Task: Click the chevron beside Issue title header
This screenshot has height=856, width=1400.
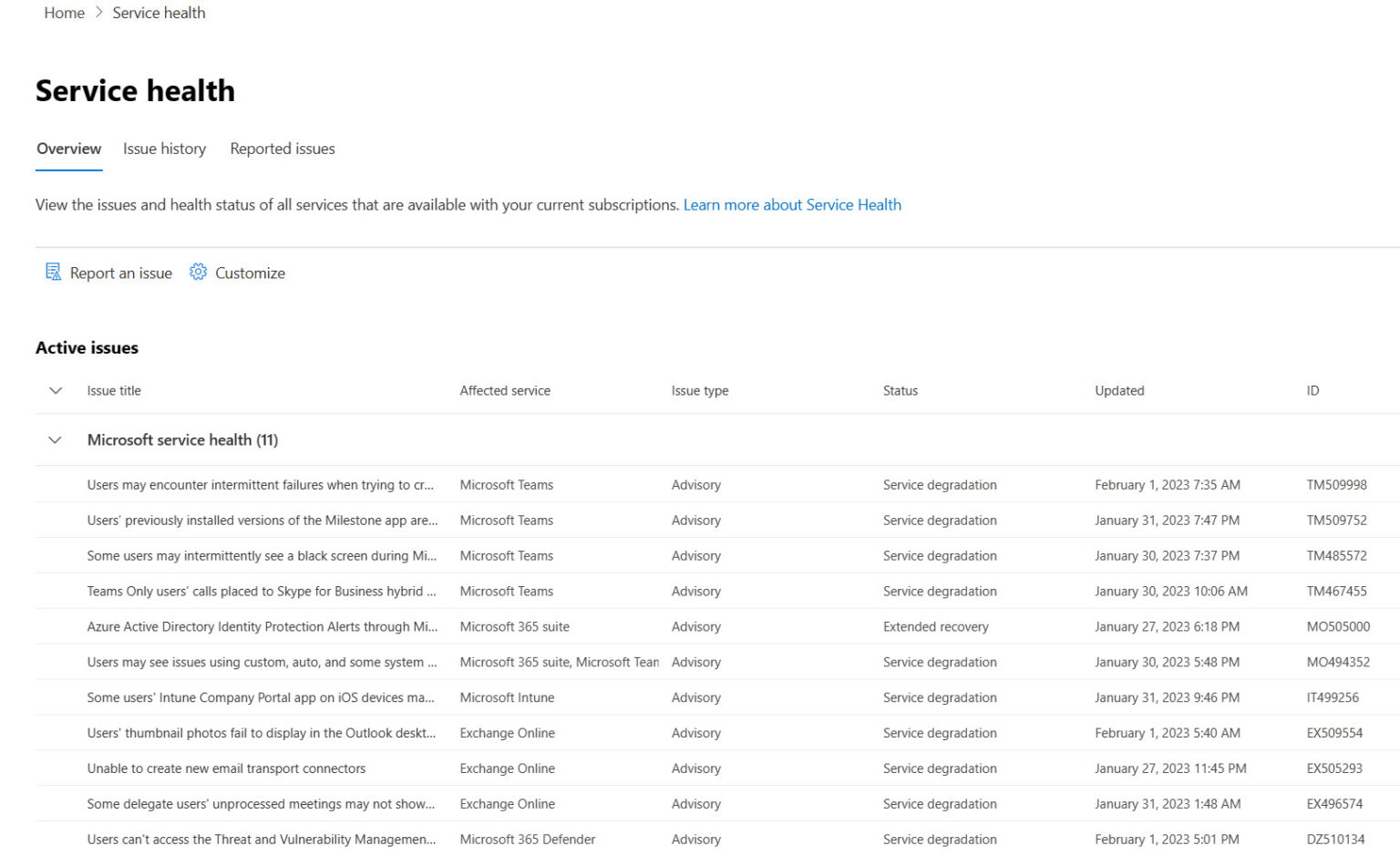Action: pos(55,390)
